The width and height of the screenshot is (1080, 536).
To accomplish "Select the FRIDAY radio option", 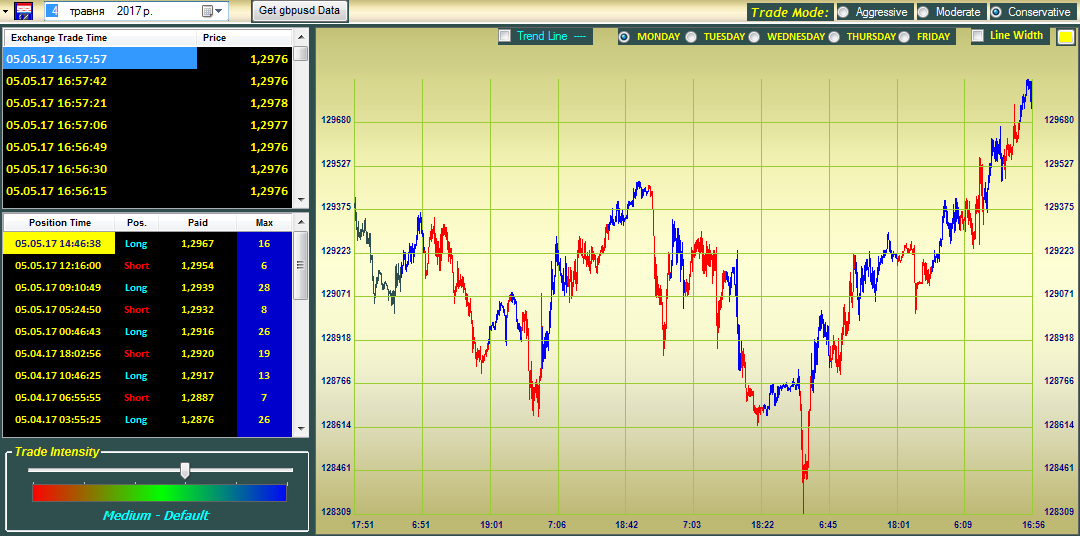I will click(904, 37).
